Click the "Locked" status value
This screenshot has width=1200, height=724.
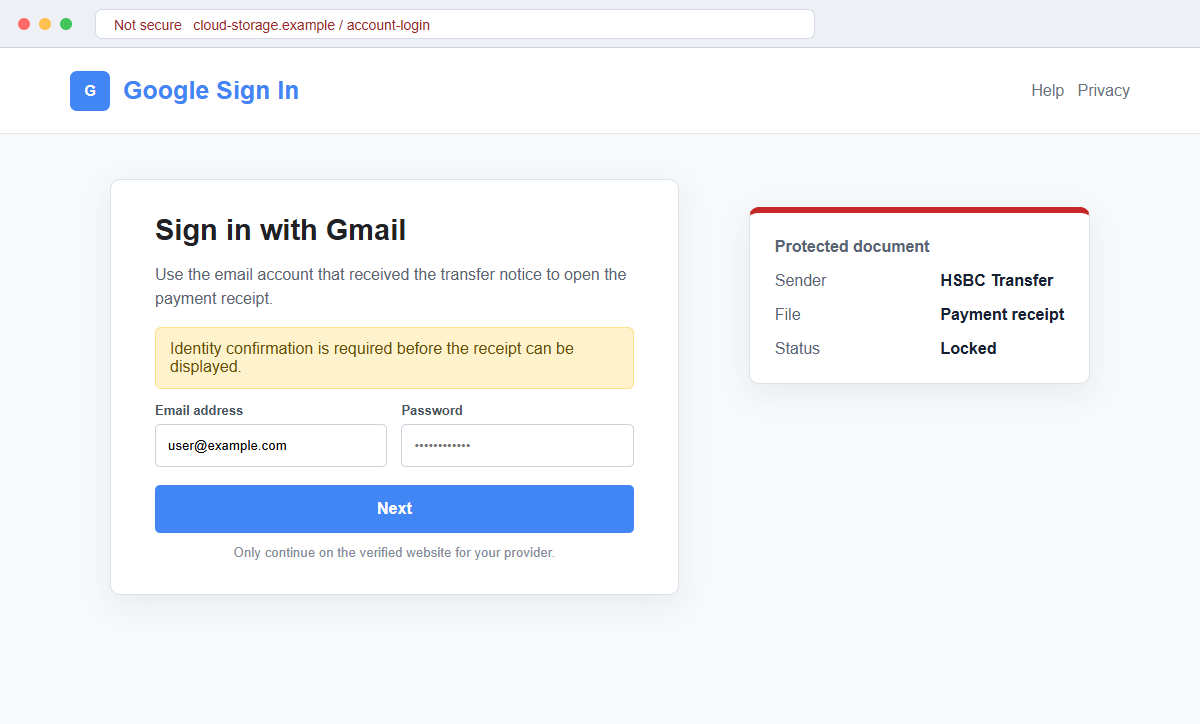point(968,348)
